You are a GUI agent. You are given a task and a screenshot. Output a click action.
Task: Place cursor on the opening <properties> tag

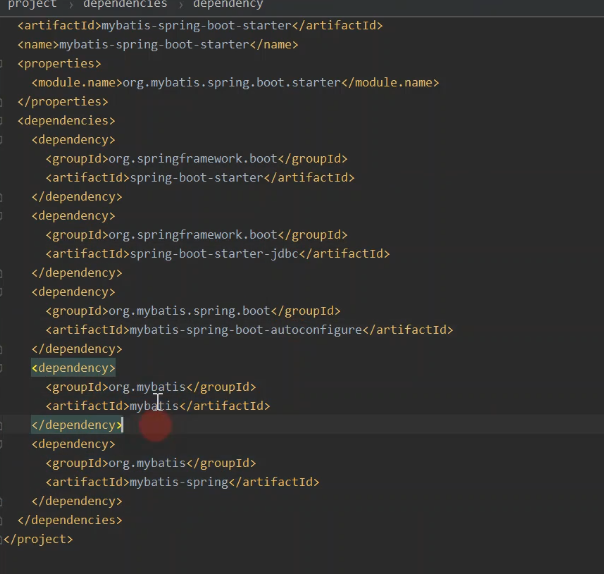click(59, 64)
